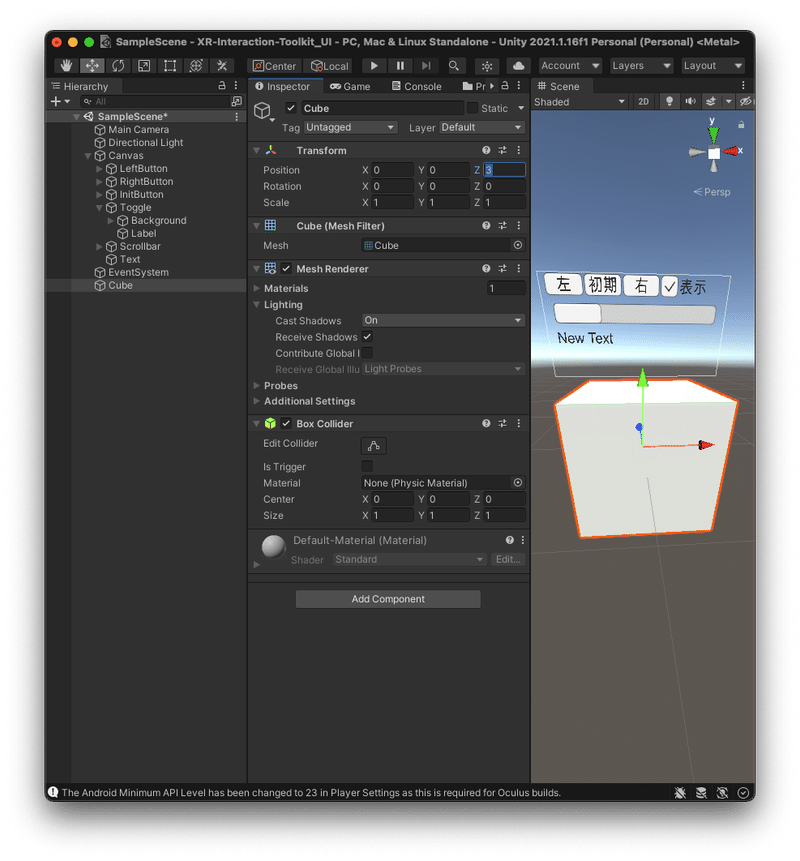Open the Layout dropdown menu

(713, 65)
